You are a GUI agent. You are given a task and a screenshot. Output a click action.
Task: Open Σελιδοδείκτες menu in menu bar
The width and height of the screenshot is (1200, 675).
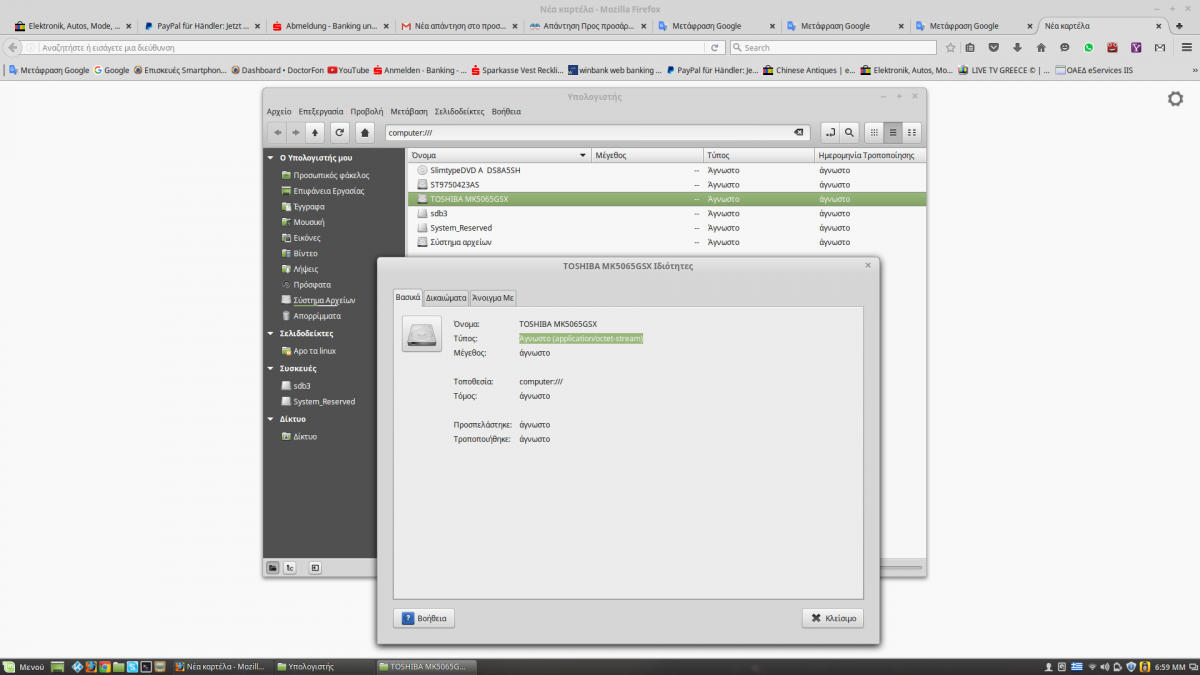click(x=459, y=112)
